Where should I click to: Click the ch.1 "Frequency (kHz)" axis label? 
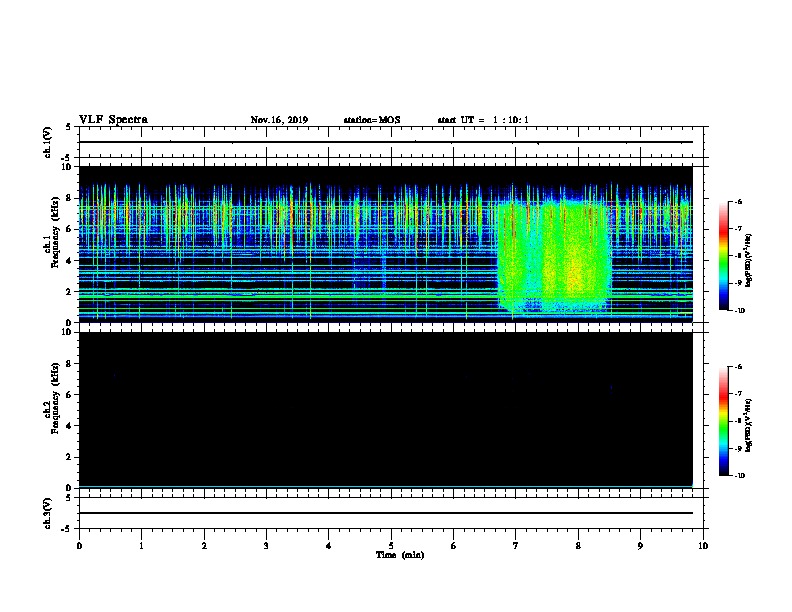(x=54, y=233)
